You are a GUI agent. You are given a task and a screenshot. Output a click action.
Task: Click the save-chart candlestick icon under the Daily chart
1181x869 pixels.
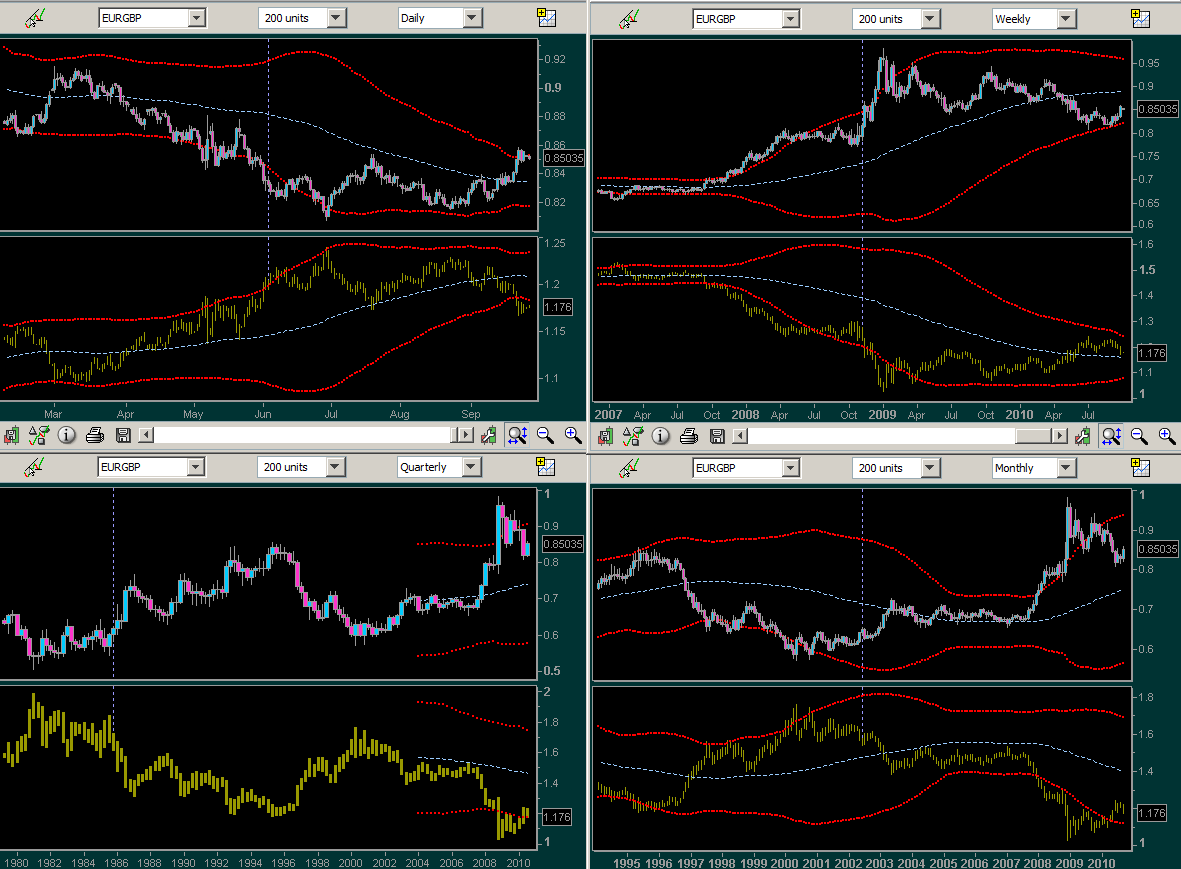click(11, 435)
